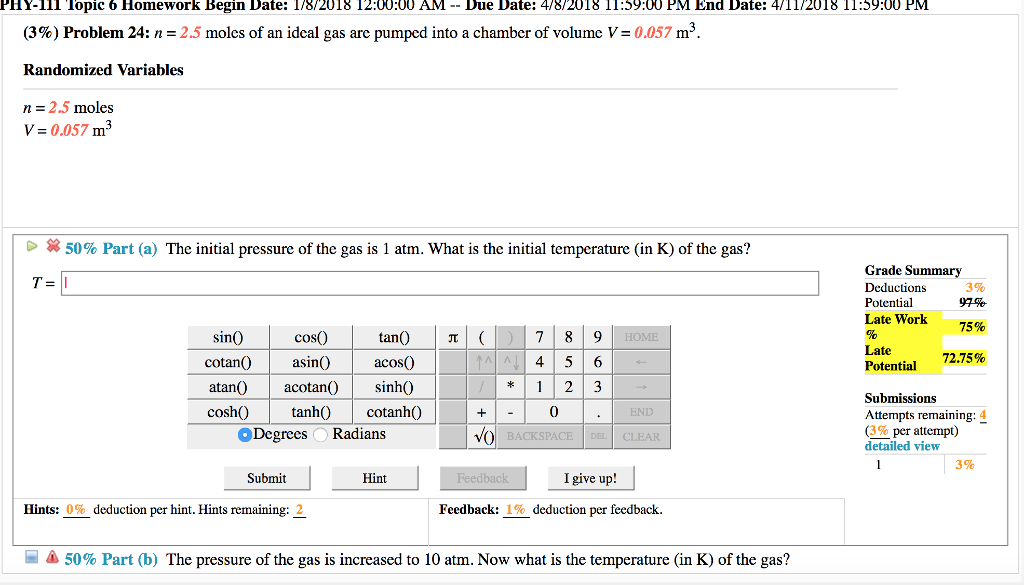Click the multiplication asterisk key
Image resolution: width=1024 pixels, height=585 pixels.
pyautogui.click(x=511, y=387)
